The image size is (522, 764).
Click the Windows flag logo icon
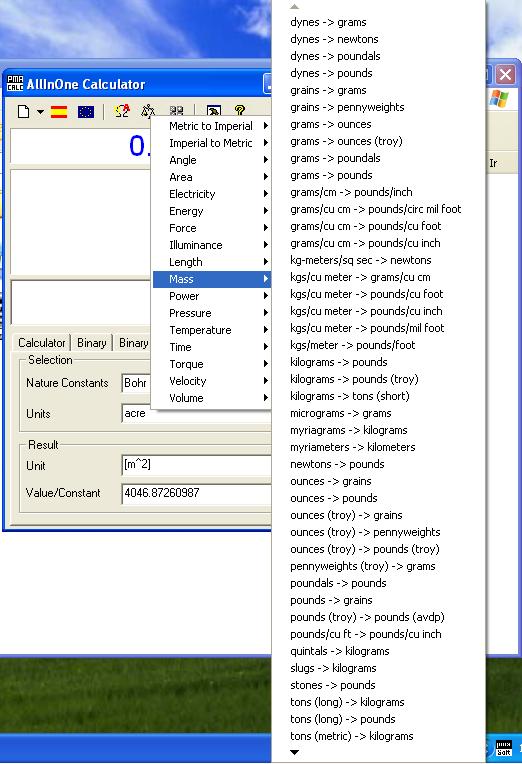[x=499, y=98]
